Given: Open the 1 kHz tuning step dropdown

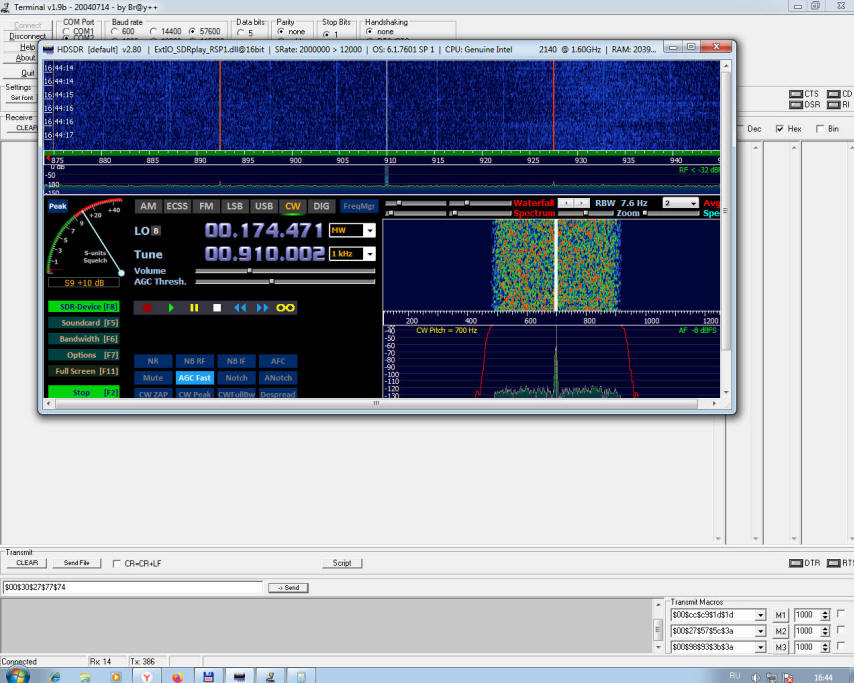Looking at the screenshot, I should 370,254.
